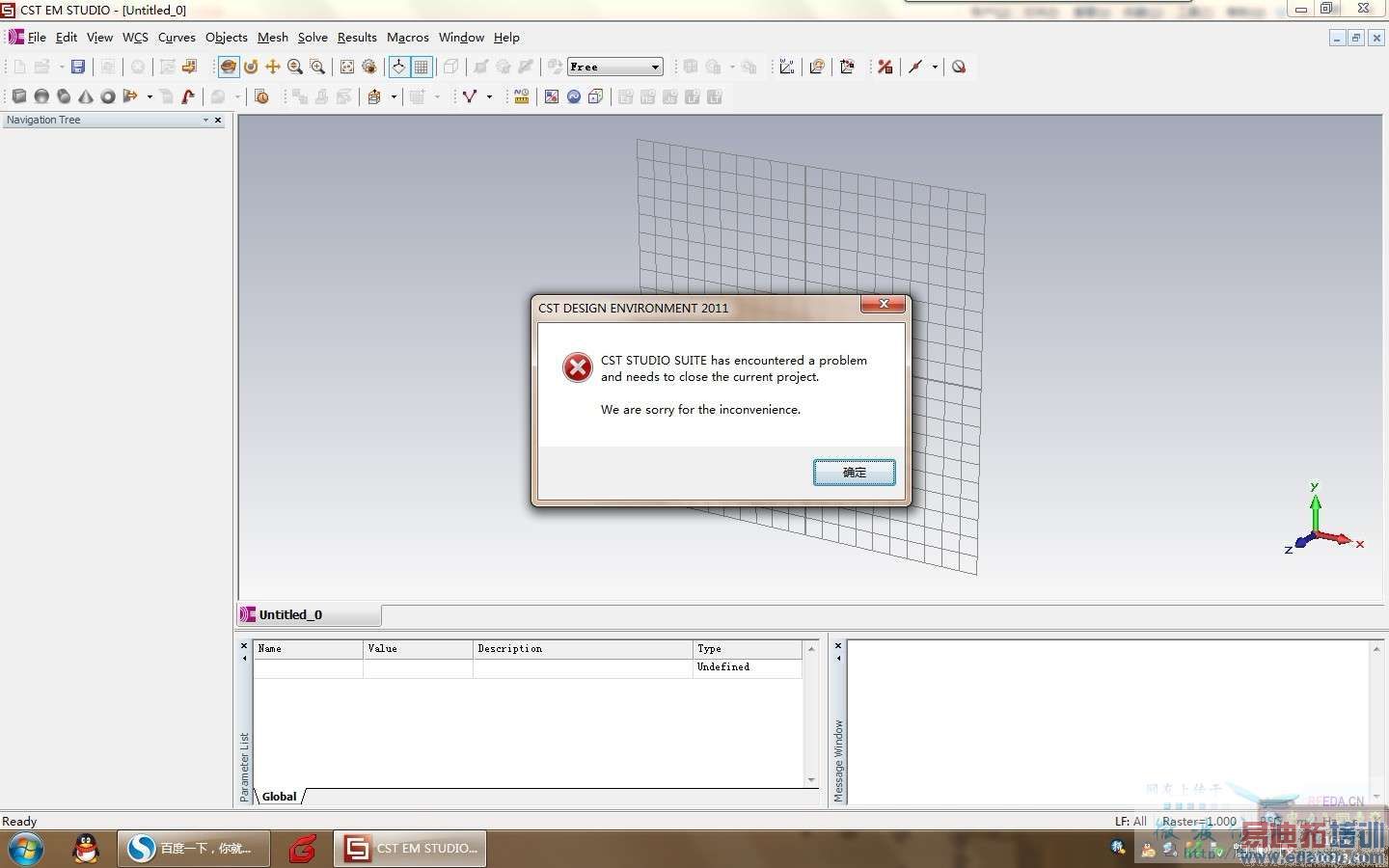This screenshot has height=868, width=1389.
Task: Click the move coordinate system icon
Action: tap(847, 67)
